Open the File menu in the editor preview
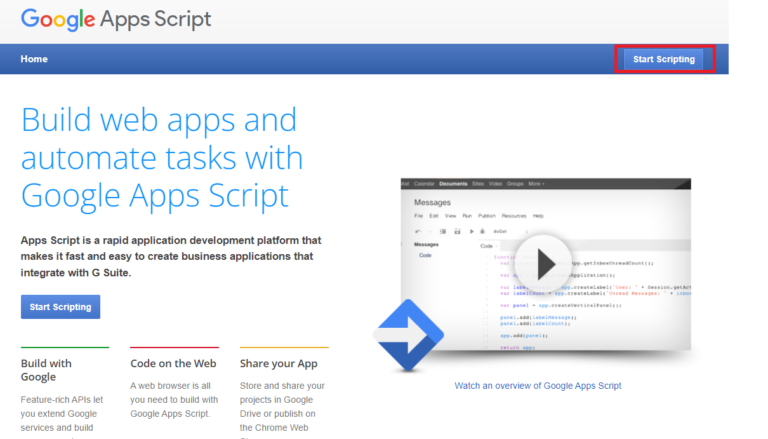The image size is (768, 439). (419, 216)
